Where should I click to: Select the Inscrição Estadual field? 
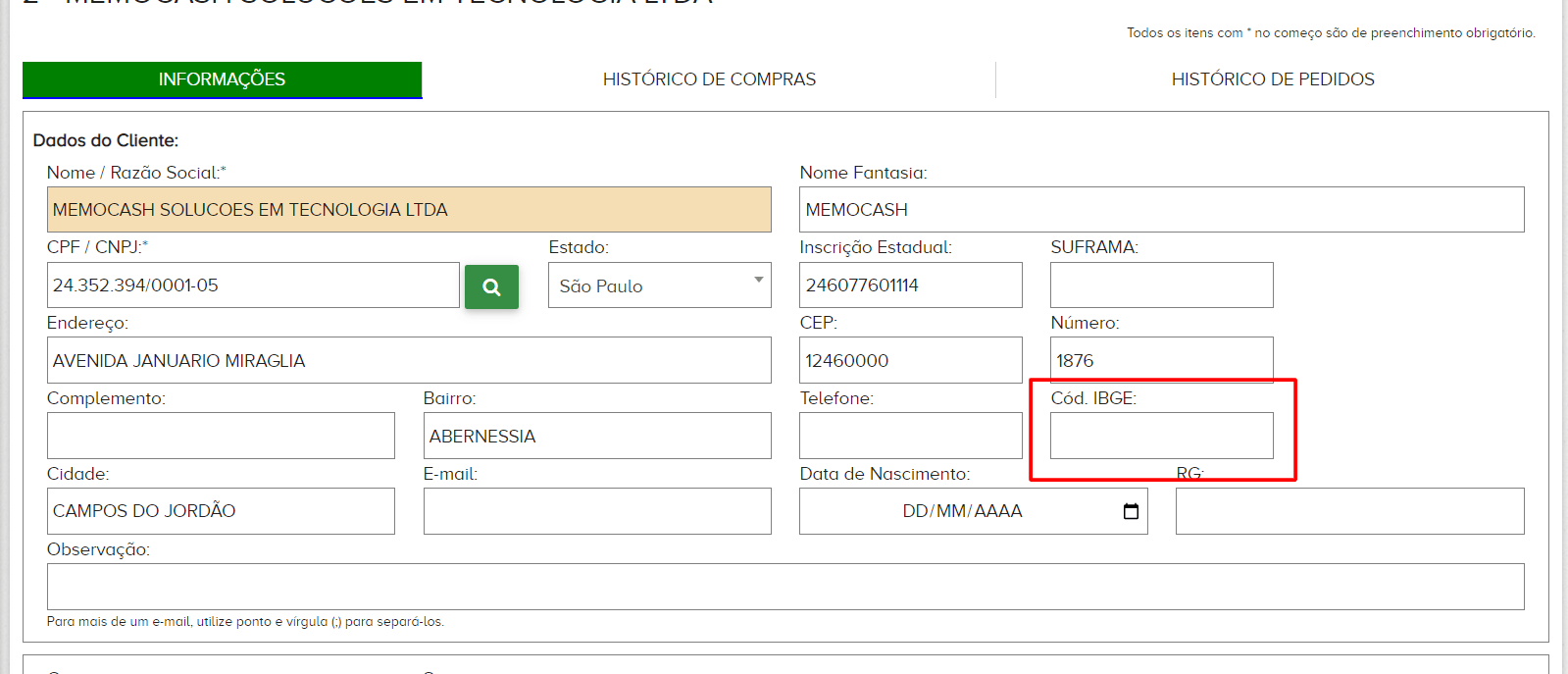pos(910,285)
